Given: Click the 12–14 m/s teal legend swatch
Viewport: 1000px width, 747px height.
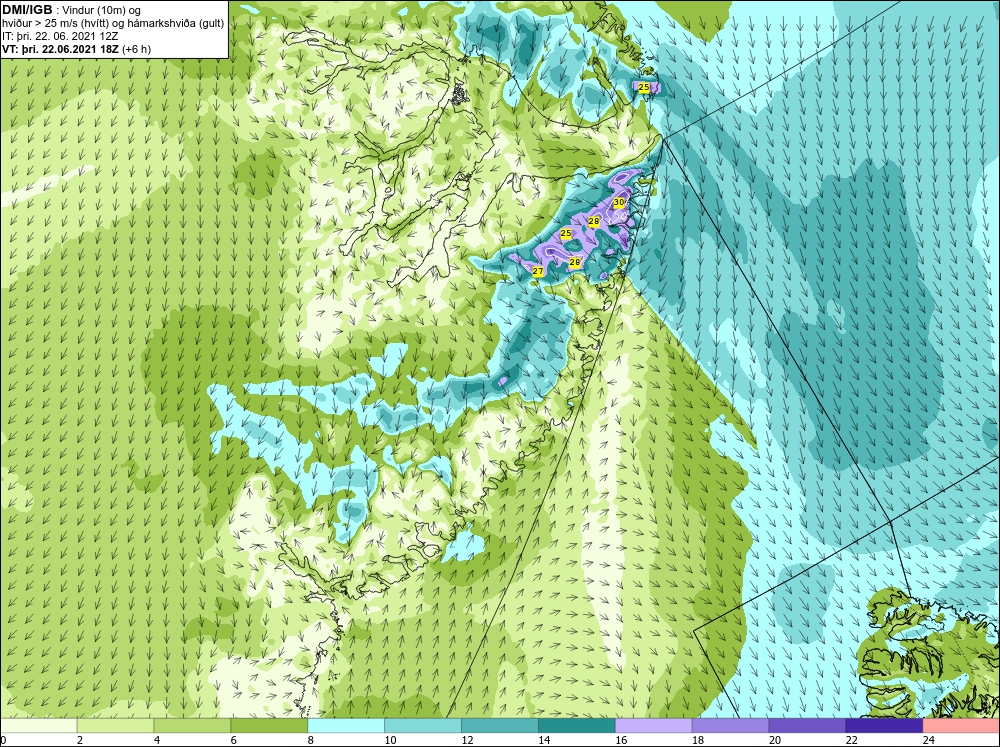Looking at the screenshot, I should point(500,726).
